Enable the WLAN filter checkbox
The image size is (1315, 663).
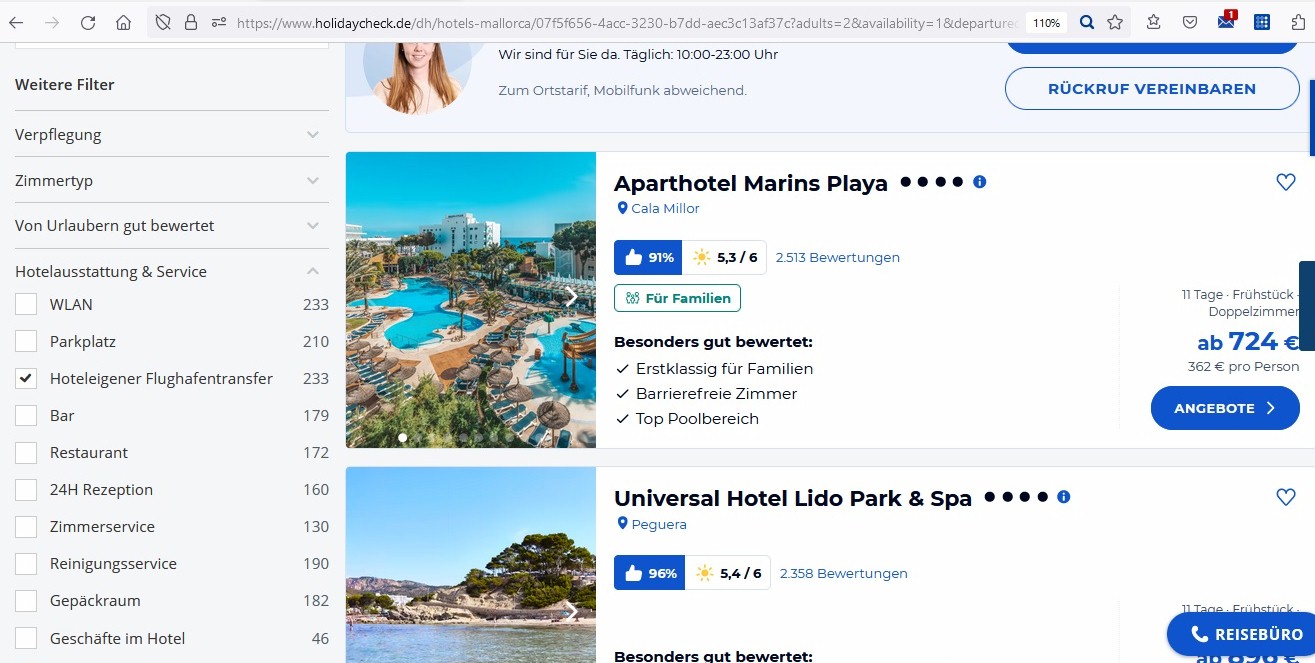point(26,305)
